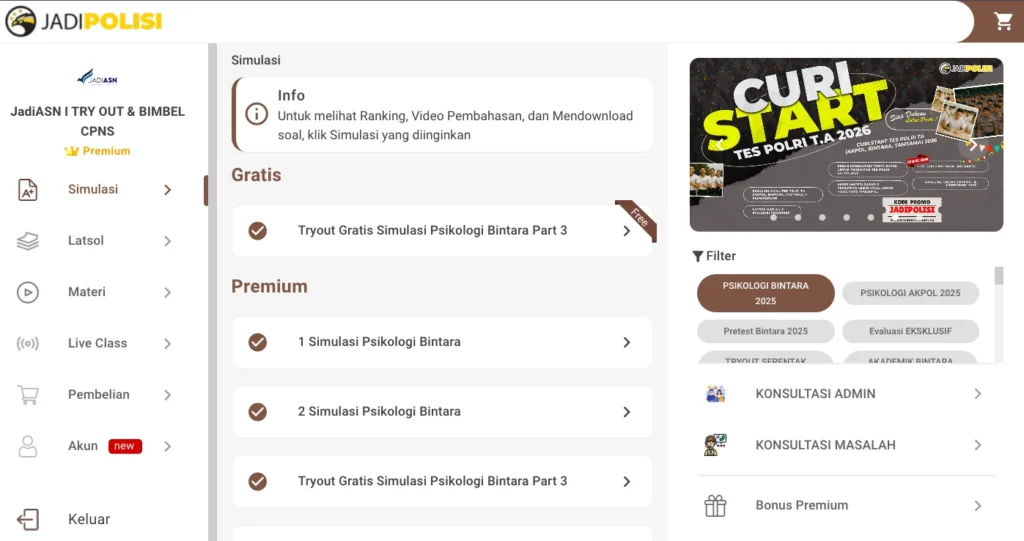
Task: Select PSIKOLOGI AKPOL 2025 filter chip
Action: pyautogui.click(x=910, y=293)
